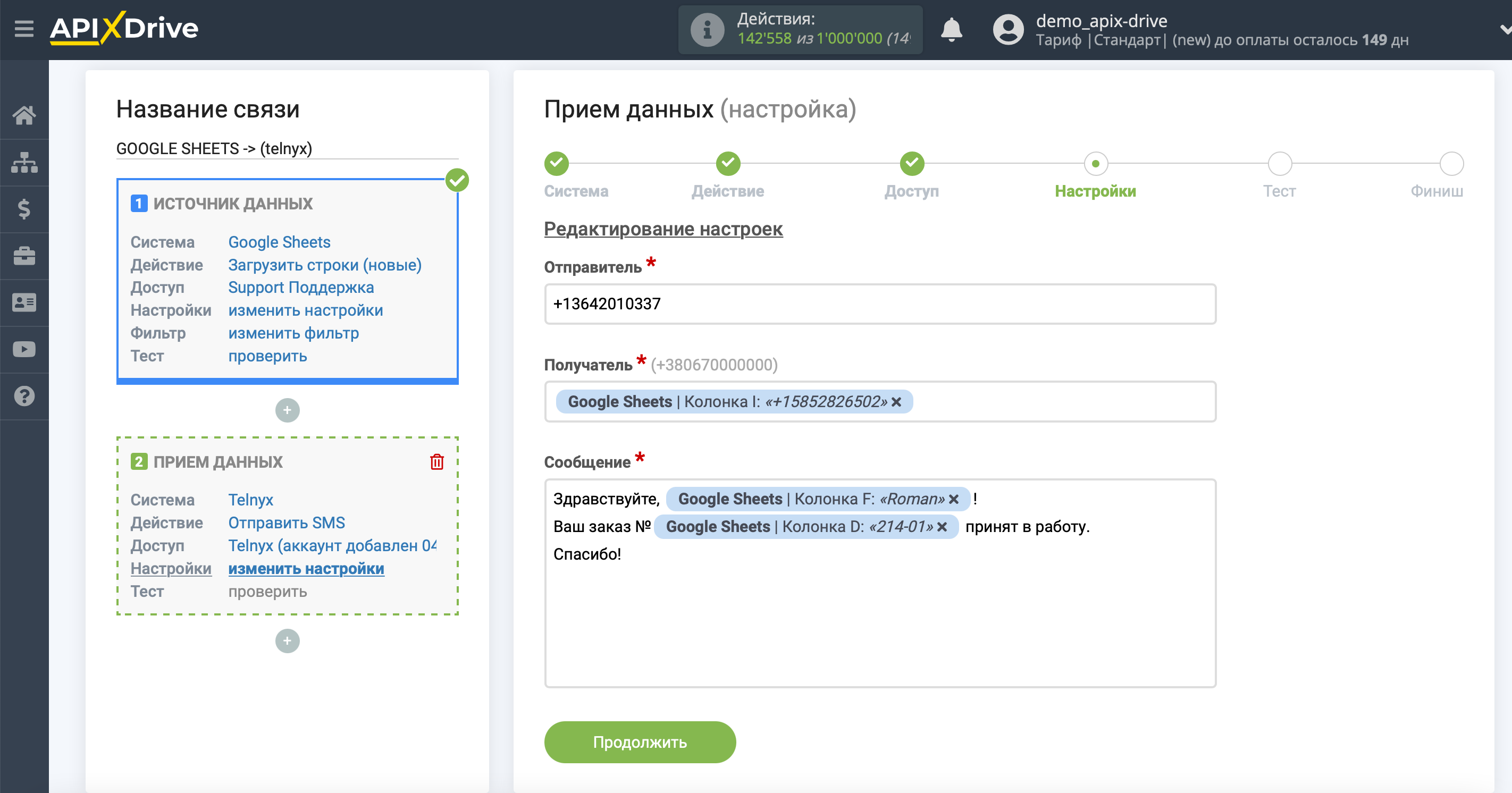Click receiver изменить настройки link

click(x=306, y=568)
